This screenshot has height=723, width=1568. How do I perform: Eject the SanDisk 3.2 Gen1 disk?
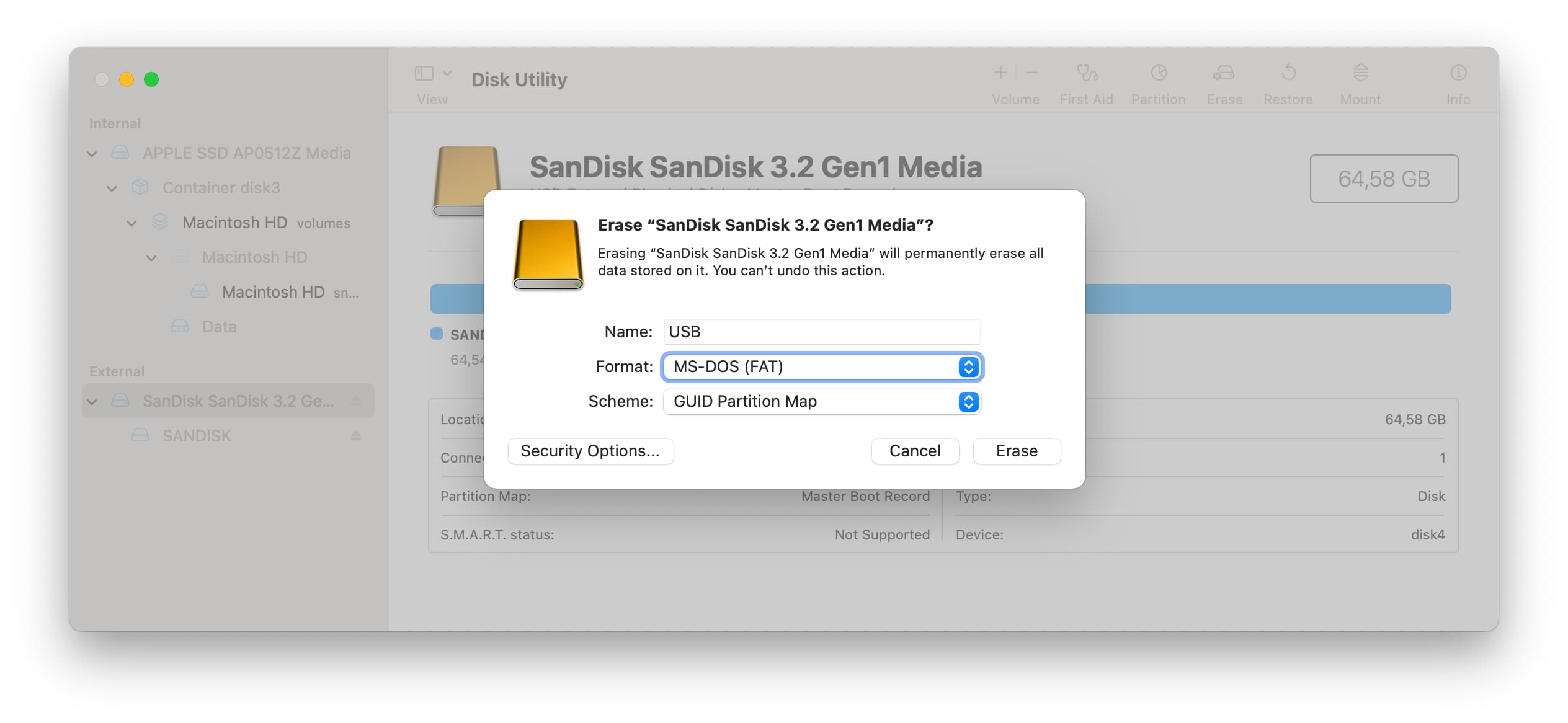[x=355, y=401]
